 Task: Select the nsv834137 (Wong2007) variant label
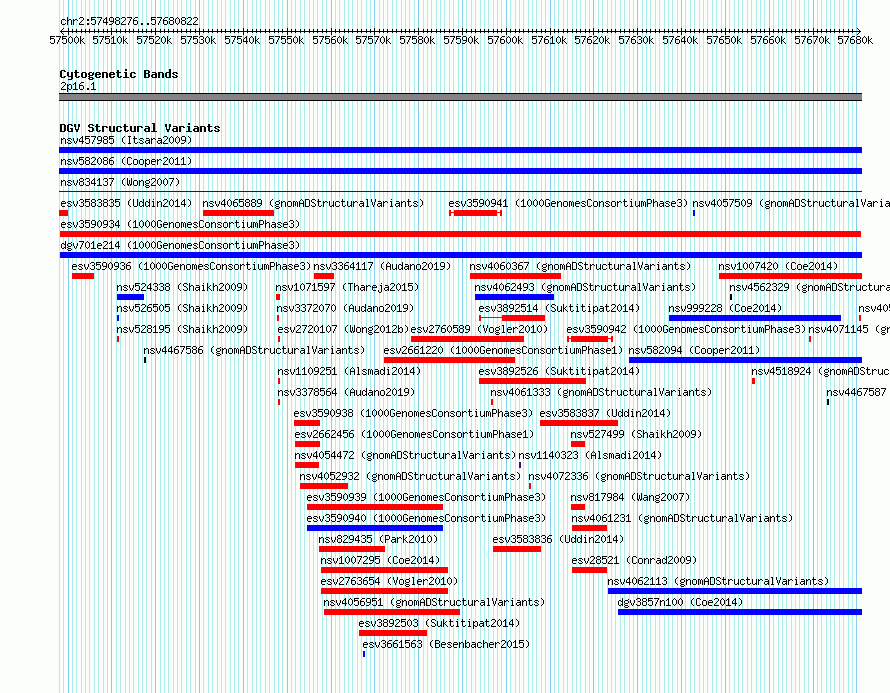tap(120, 182)
